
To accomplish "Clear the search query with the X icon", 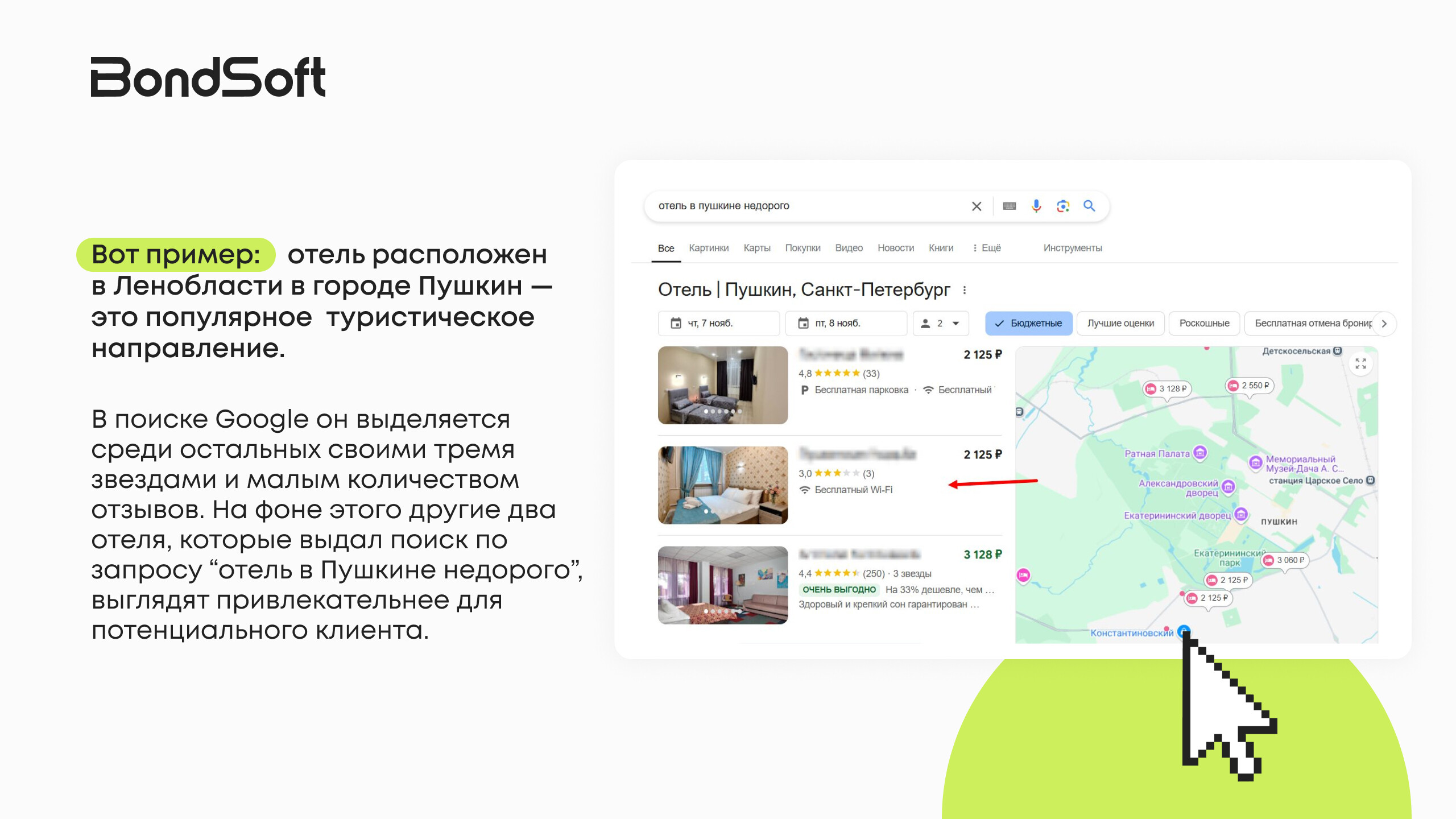I will 976,206.
